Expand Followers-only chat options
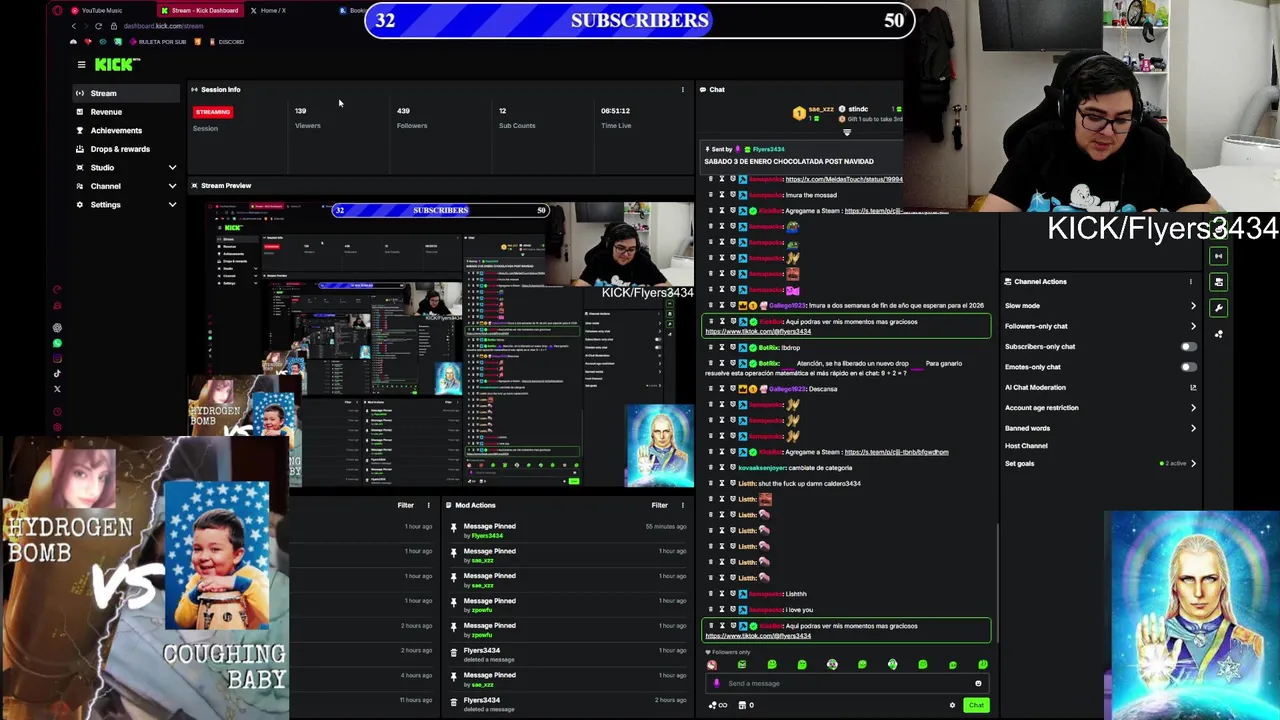Viewport: 1280px width, 720px height. coord(1193,326)
